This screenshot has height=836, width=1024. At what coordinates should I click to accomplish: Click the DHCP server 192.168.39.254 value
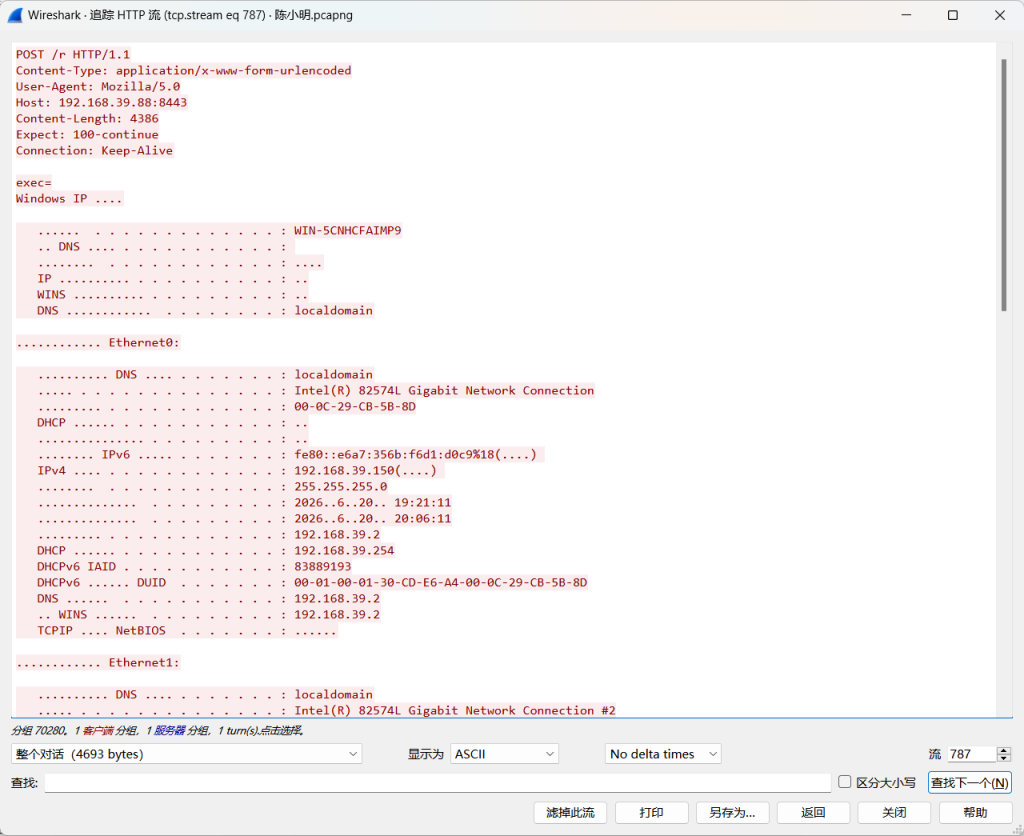tap(344, 551)
